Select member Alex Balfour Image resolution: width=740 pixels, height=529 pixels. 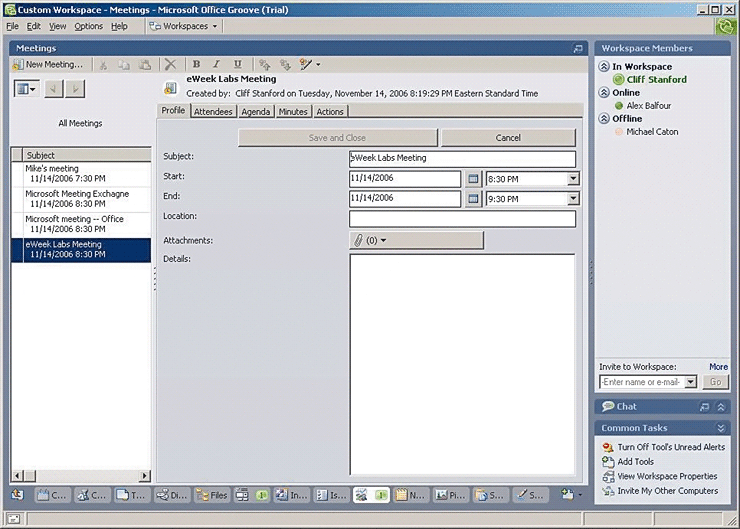(648, 106)
